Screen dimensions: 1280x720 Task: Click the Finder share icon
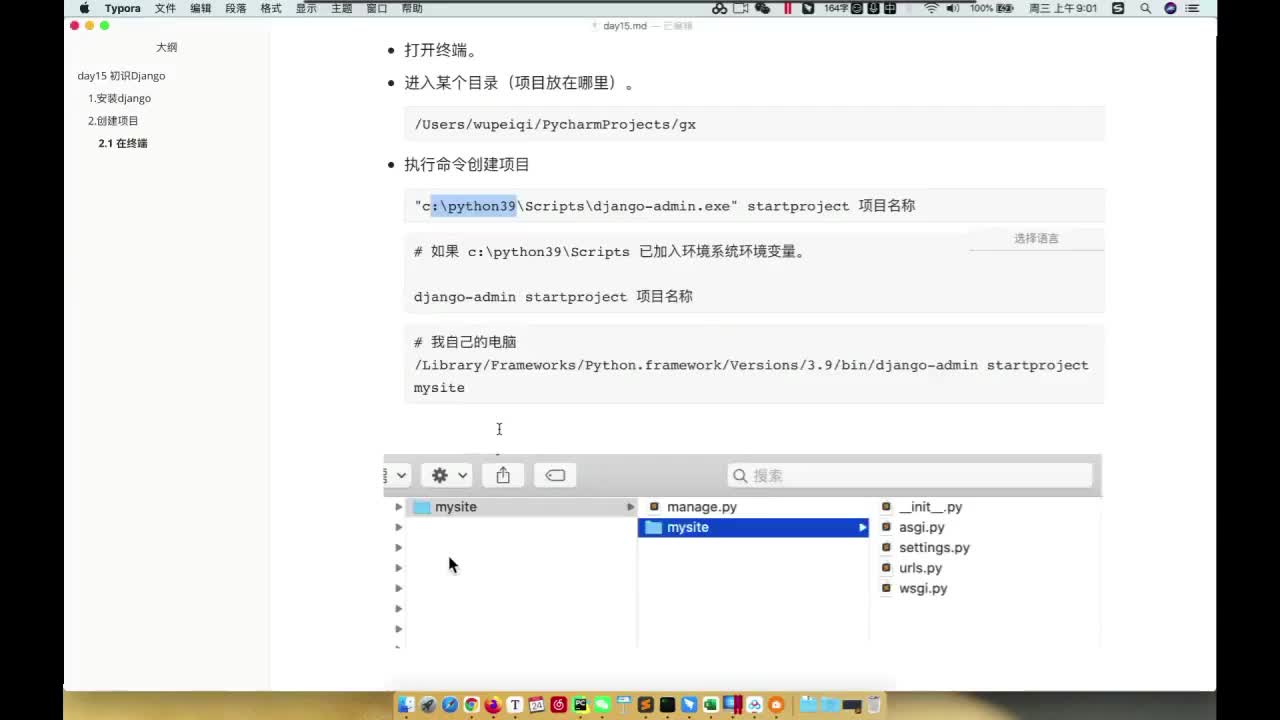click(503, 475)
